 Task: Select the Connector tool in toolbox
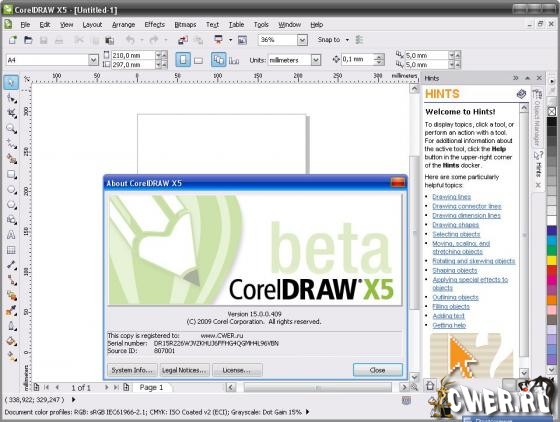coord(11,281)
